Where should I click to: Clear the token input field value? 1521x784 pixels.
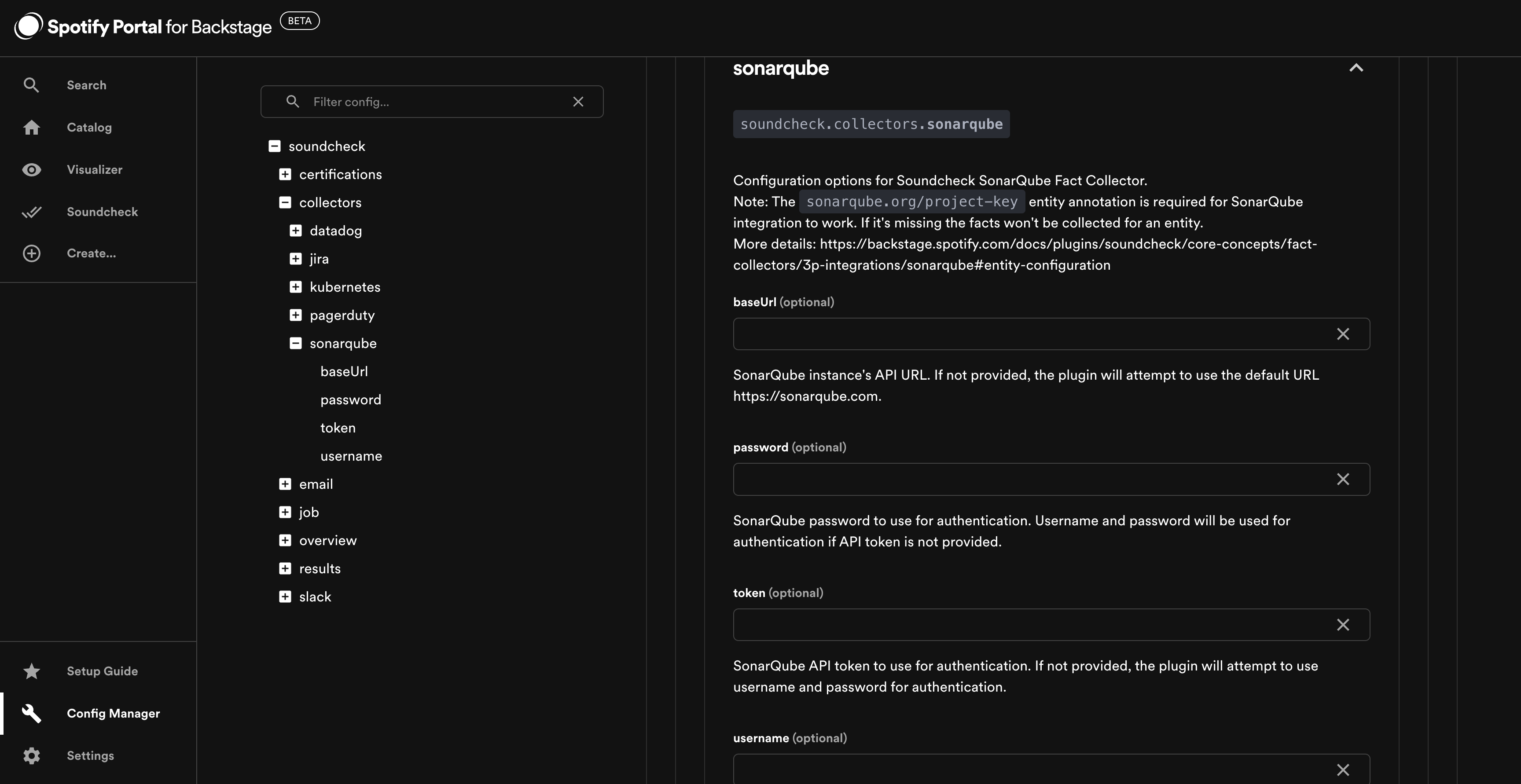1343,624
